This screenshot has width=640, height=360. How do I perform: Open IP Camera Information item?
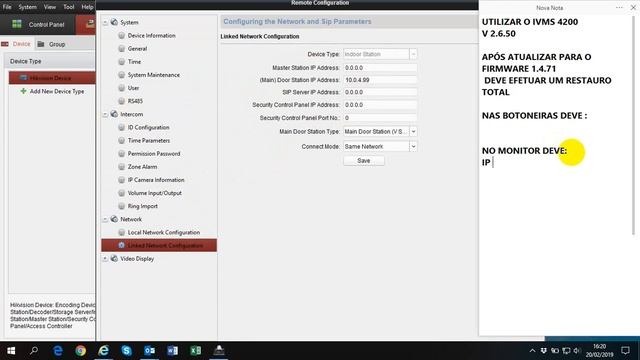point(156,180)
